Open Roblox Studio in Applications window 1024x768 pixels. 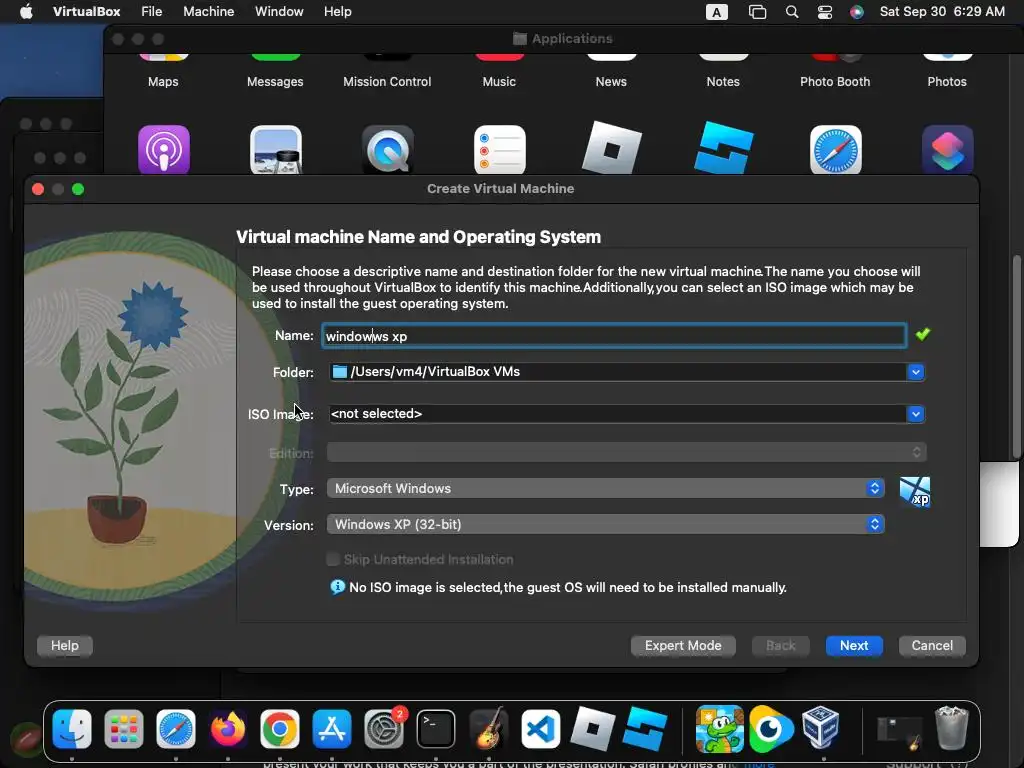coord(724,149)
